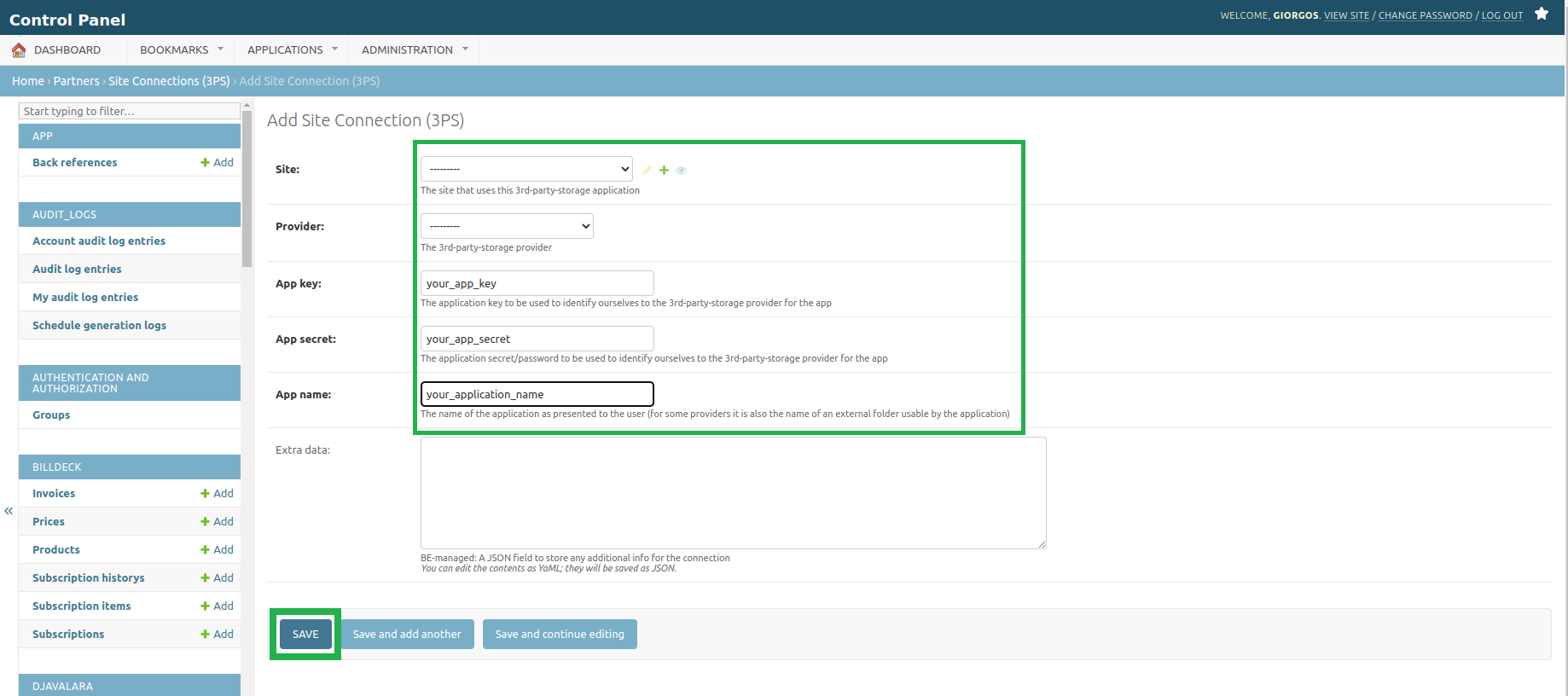Open the Site dropdown

click(x=526, y=169)
